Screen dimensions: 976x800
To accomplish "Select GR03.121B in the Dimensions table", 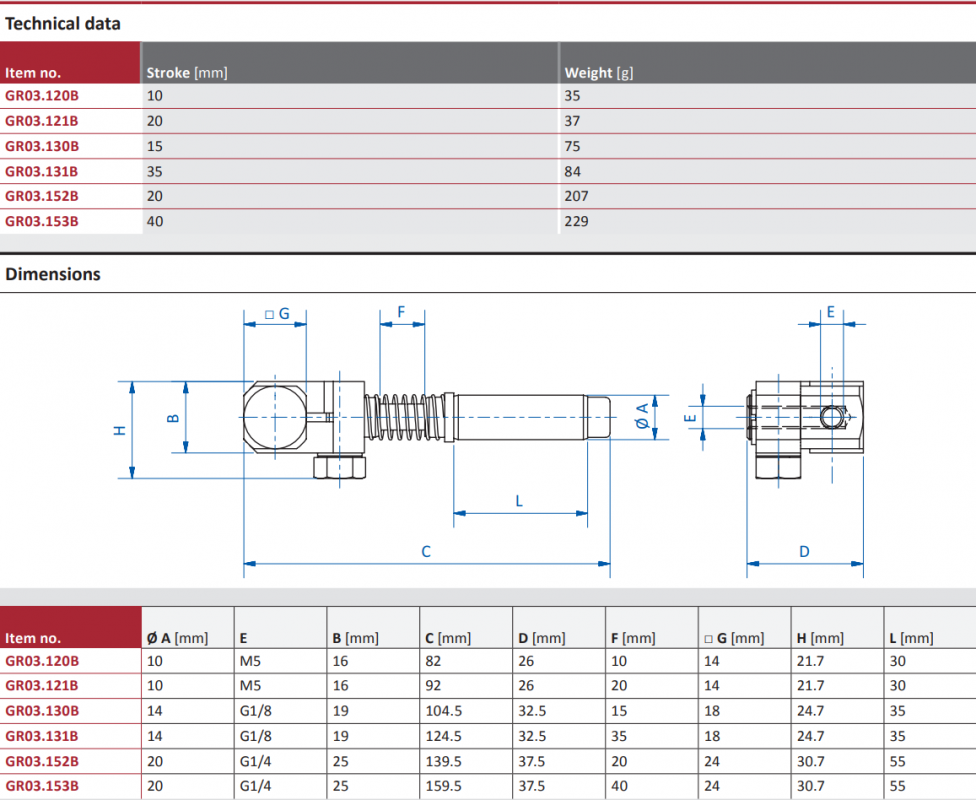I will pos(42,685).
